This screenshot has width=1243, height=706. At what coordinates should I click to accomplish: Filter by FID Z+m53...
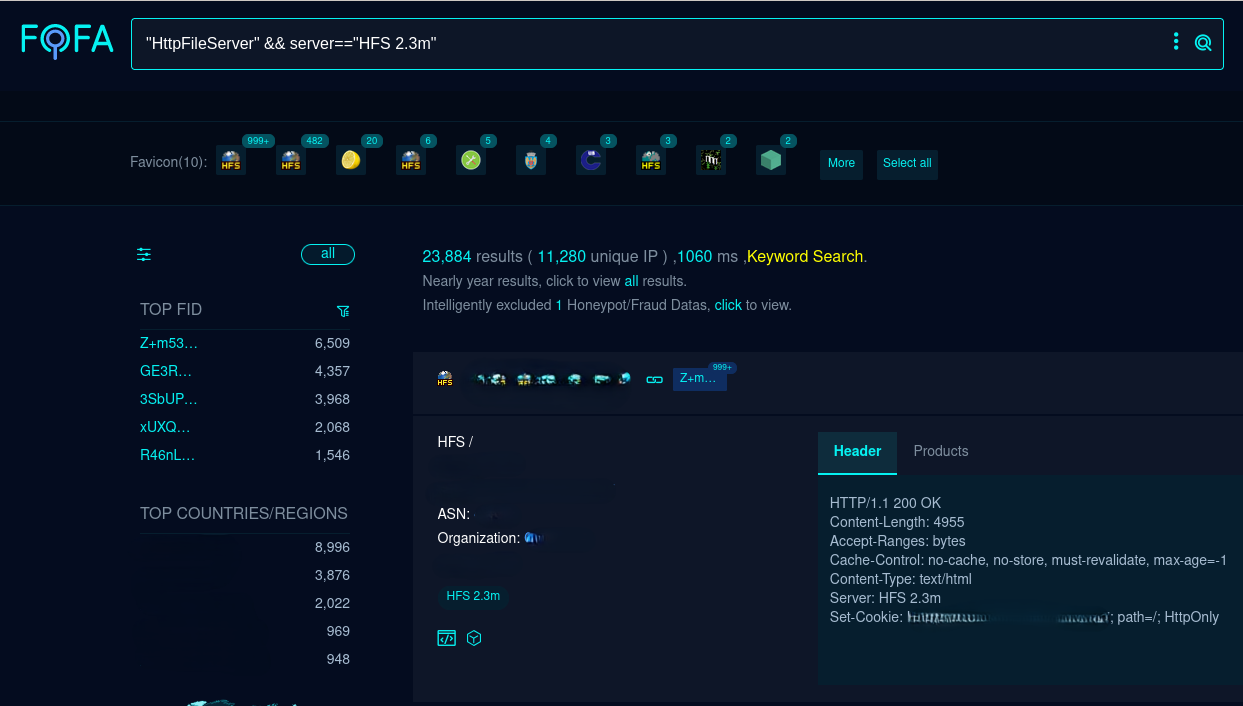(169, 343)
